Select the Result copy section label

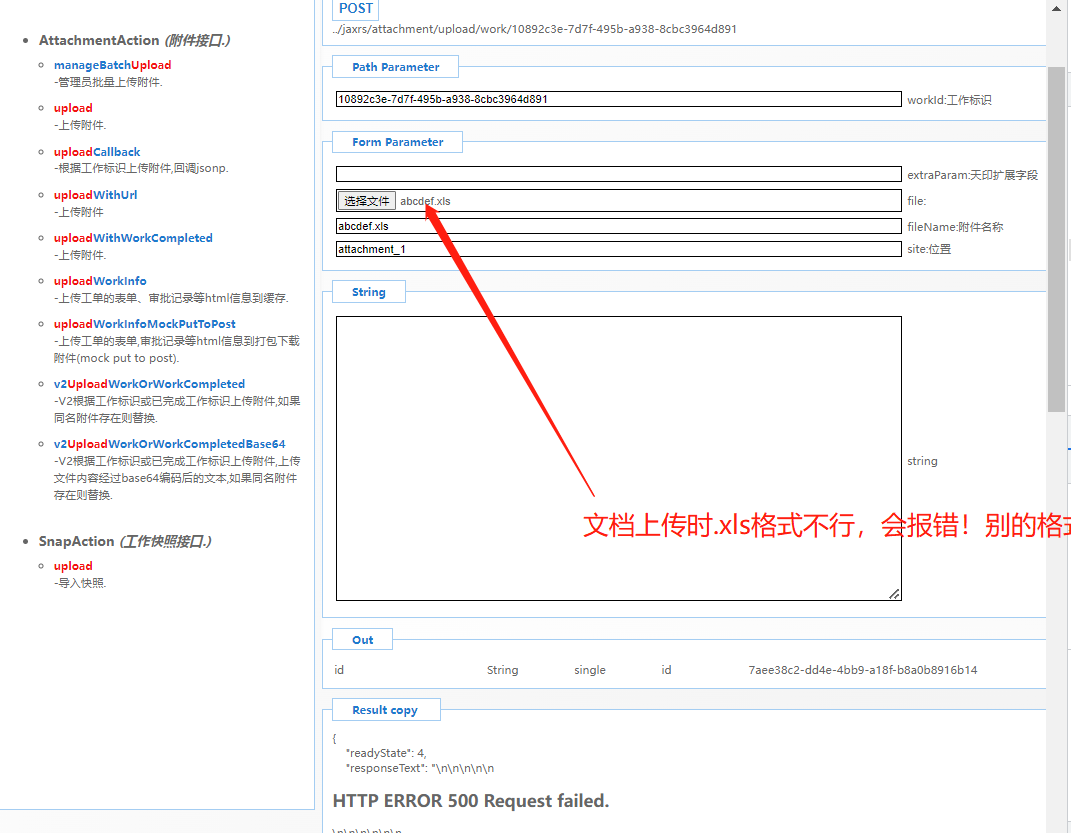385,710
